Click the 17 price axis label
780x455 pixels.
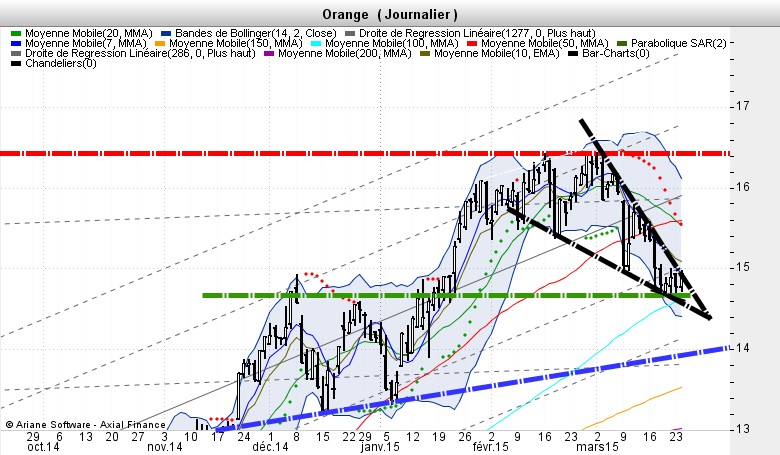tap(743, 106)
